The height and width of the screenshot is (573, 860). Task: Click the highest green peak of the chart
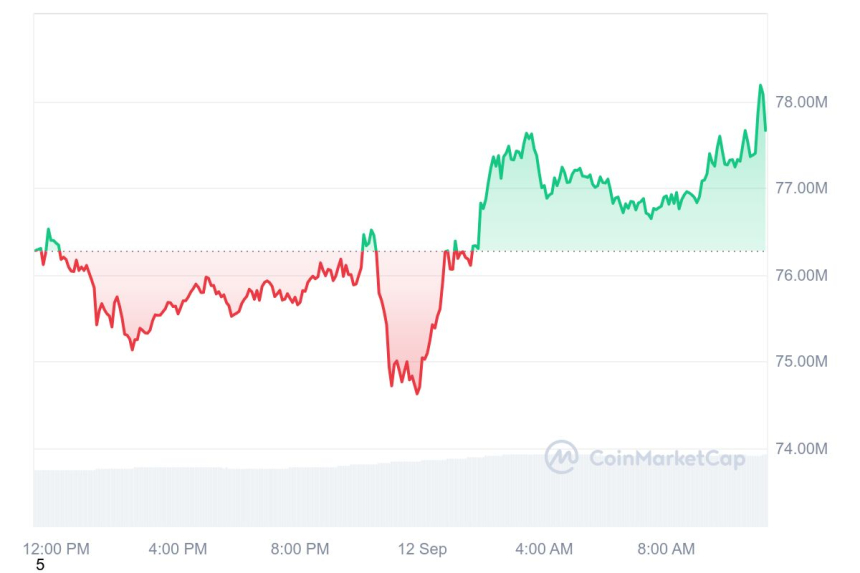[761, 86]
